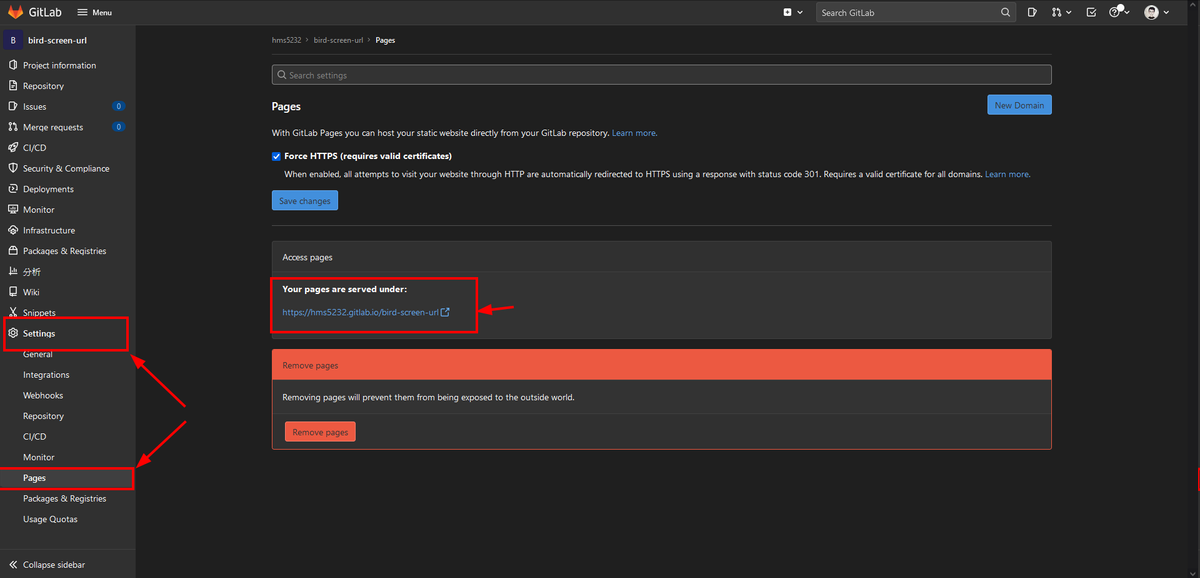Image resolution: width=1200 pixels, height=578 pixels.
Task: Open the top Menu hamburger
Action: tap(94, 12)
